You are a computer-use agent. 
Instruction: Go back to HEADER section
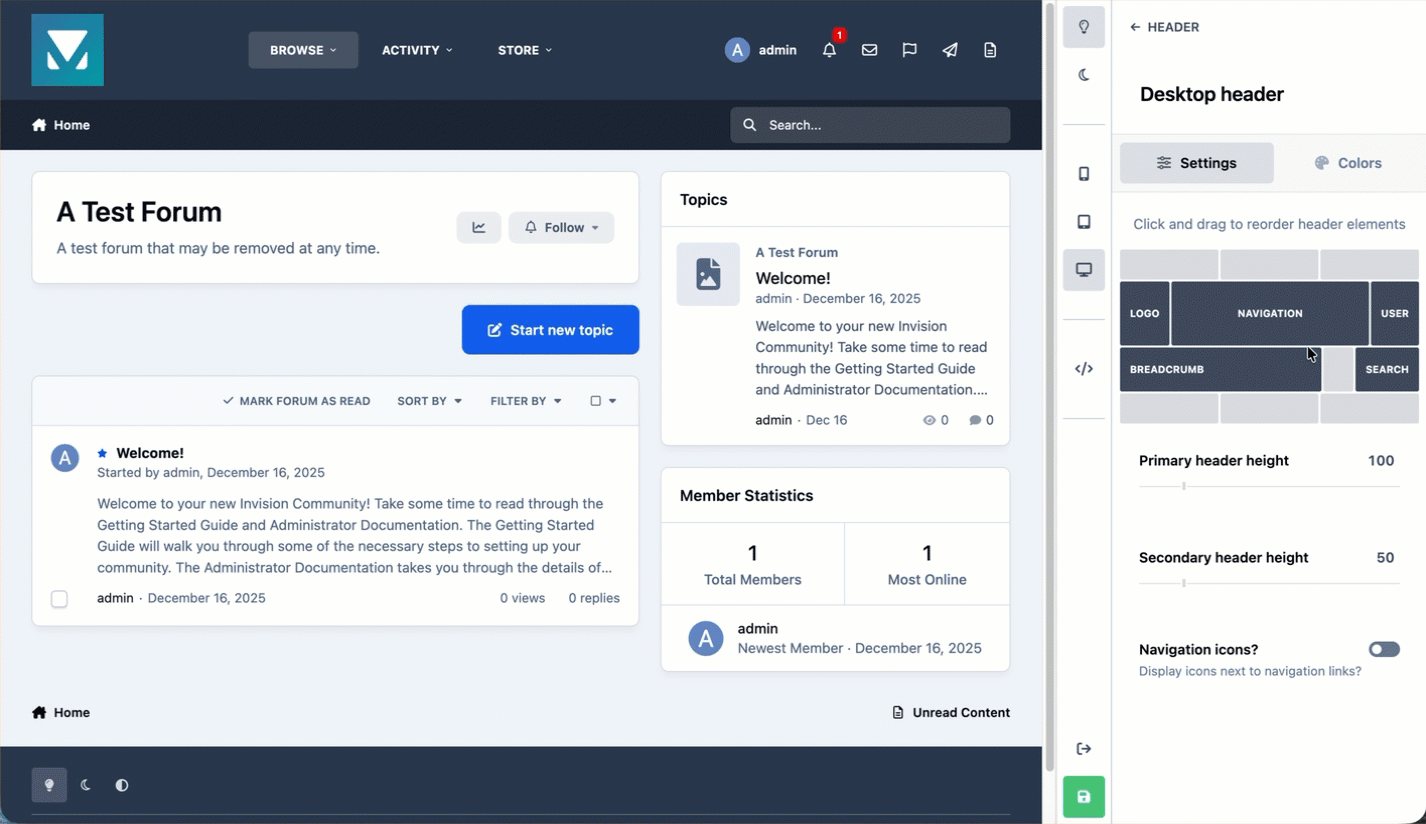(1164, 27)
